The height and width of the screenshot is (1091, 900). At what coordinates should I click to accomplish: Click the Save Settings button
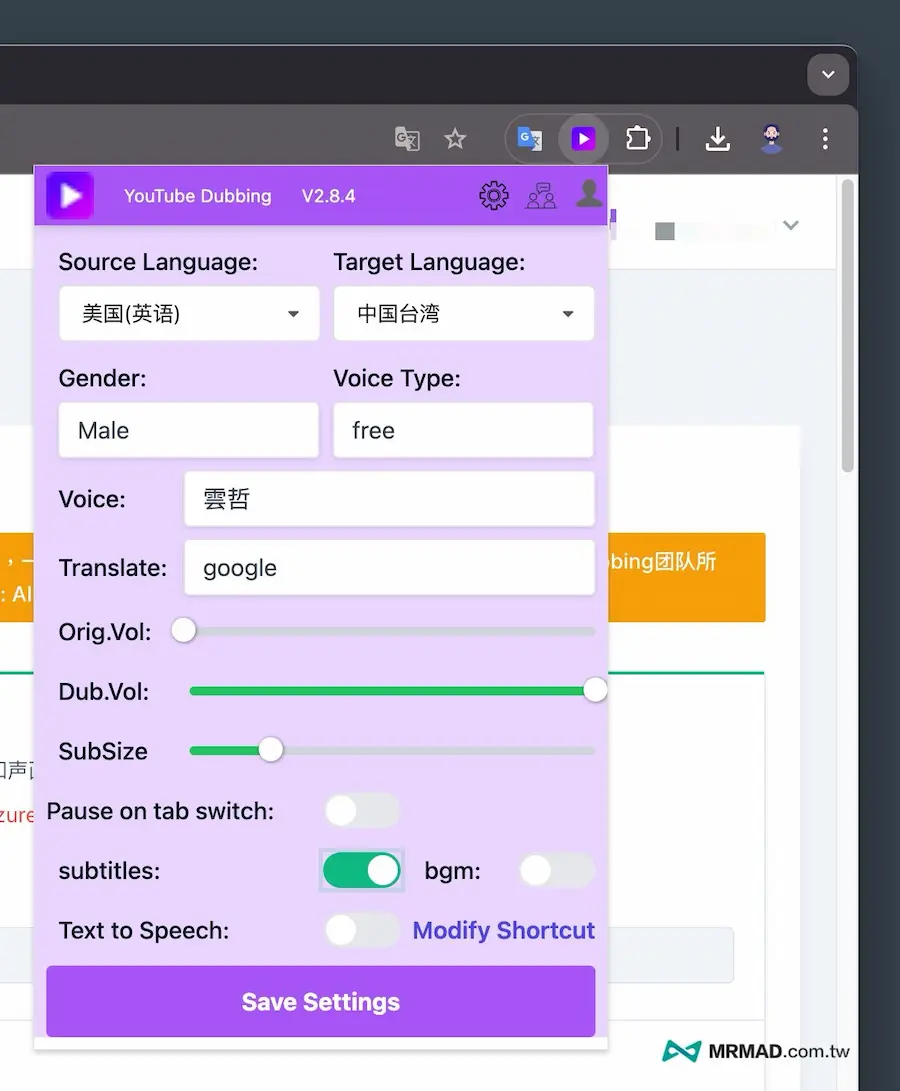click(x=321, y=1002)
